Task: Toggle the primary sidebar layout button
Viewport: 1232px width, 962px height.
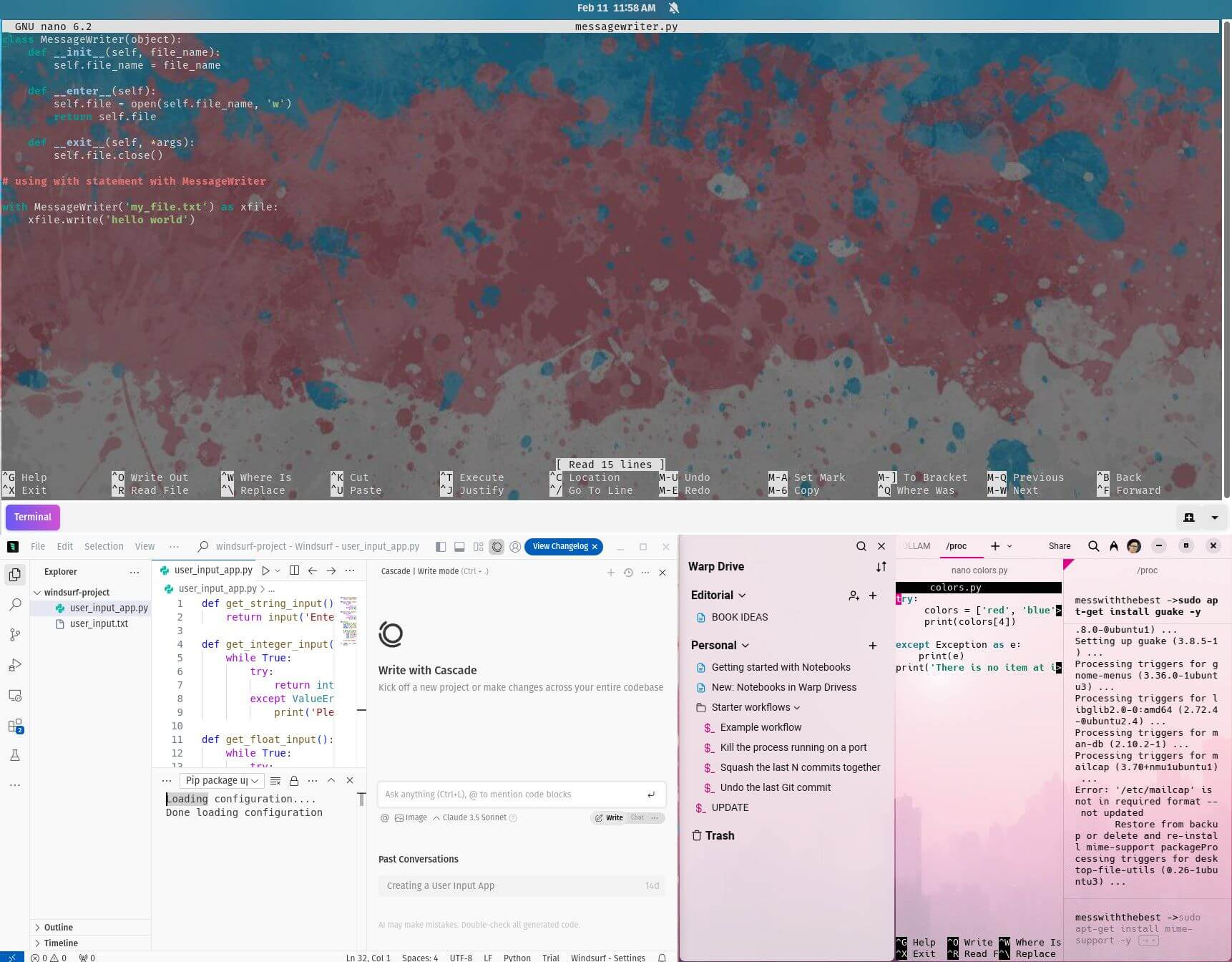Action: 441,547
